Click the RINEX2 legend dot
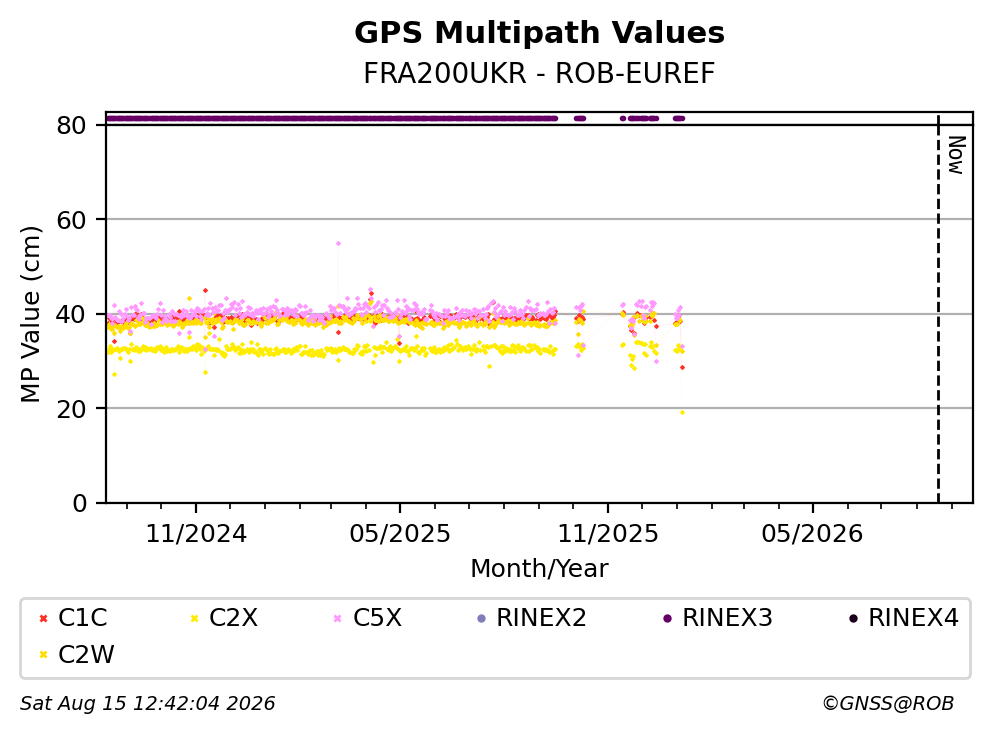992x734 pixels. 481,618
